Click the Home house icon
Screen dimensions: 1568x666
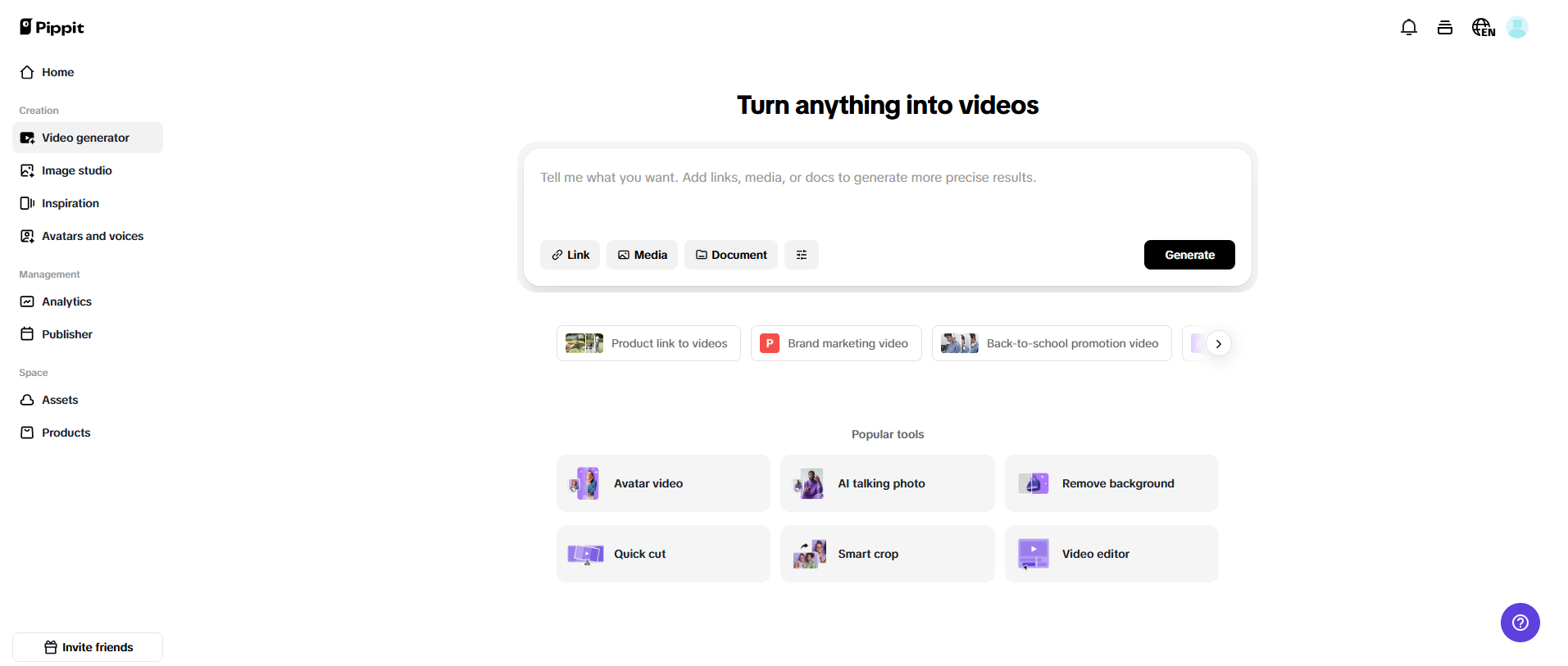click(x=27, y=72)
